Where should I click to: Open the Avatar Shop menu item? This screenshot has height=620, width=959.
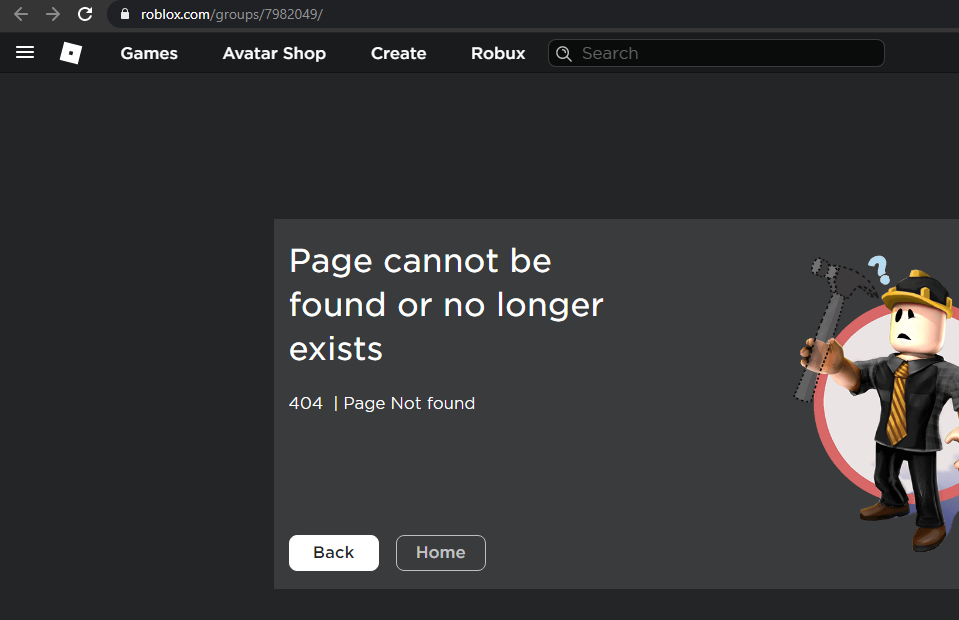tap(274, 53)
